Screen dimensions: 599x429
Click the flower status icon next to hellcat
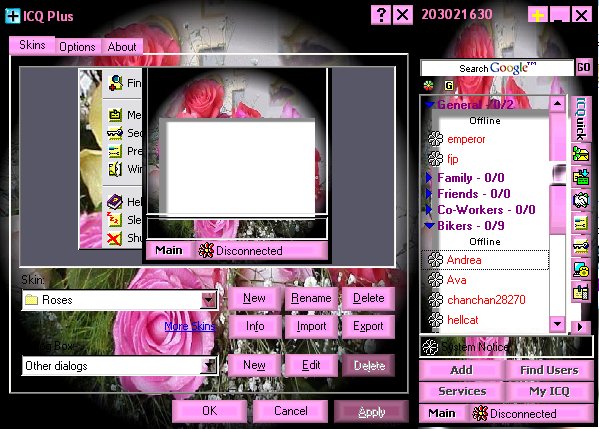pos(435,319)
